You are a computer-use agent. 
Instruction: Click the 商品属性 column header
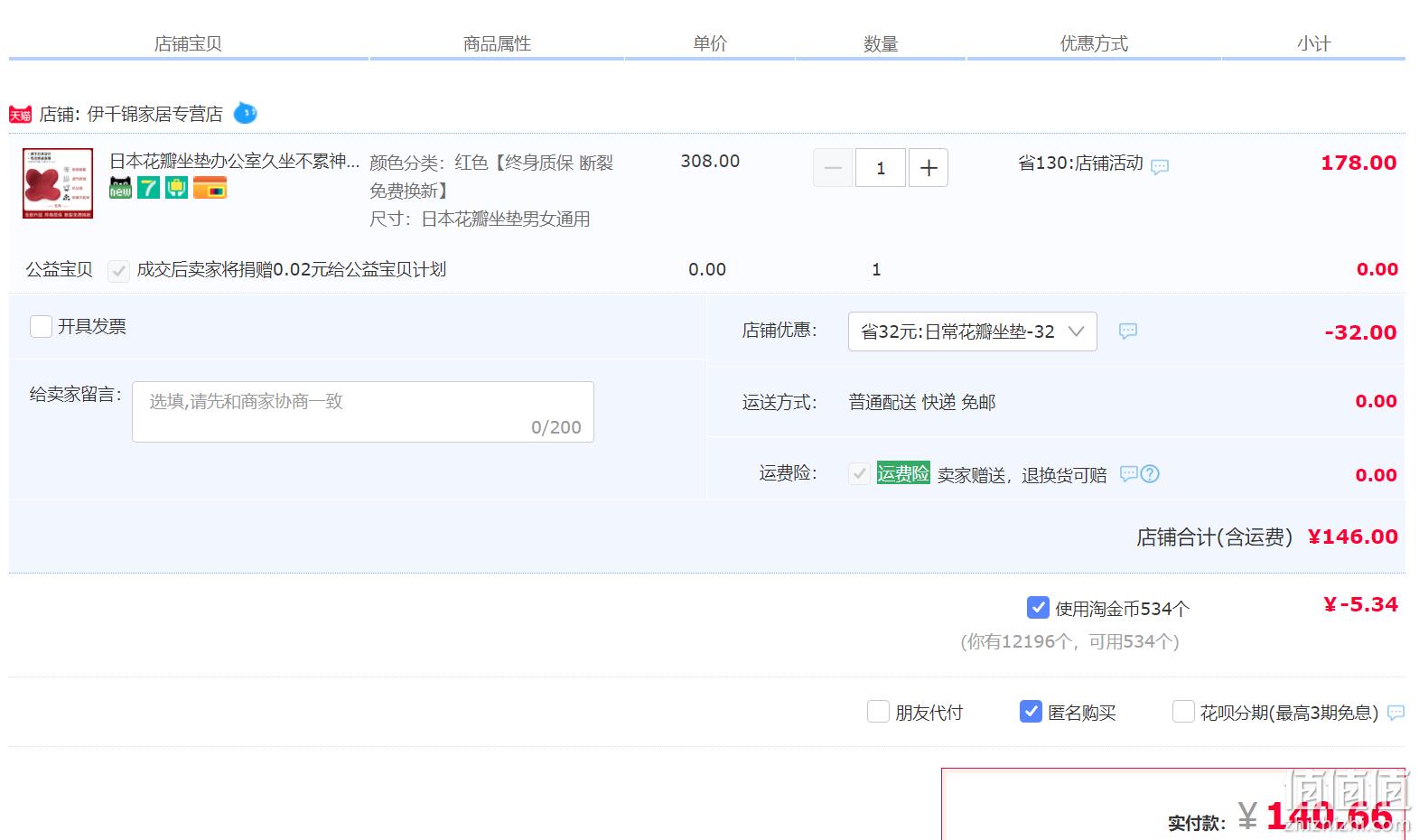coord(497,43)
